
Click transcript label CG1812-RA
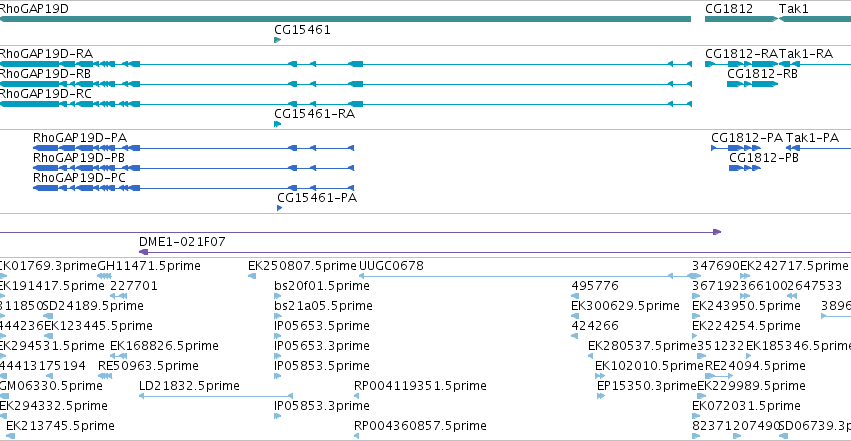[x=741, y=53]
